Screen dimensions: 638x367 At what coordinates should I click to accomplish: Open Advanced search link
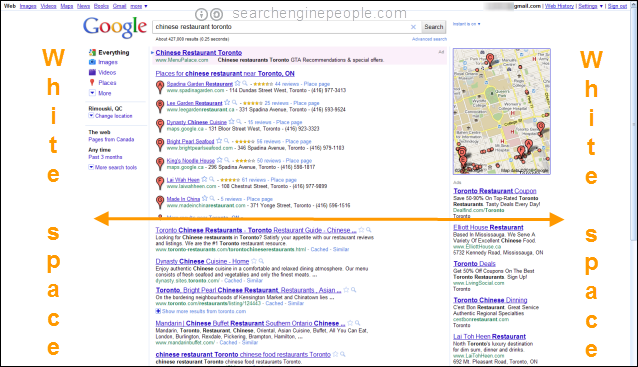coord(429,39)
